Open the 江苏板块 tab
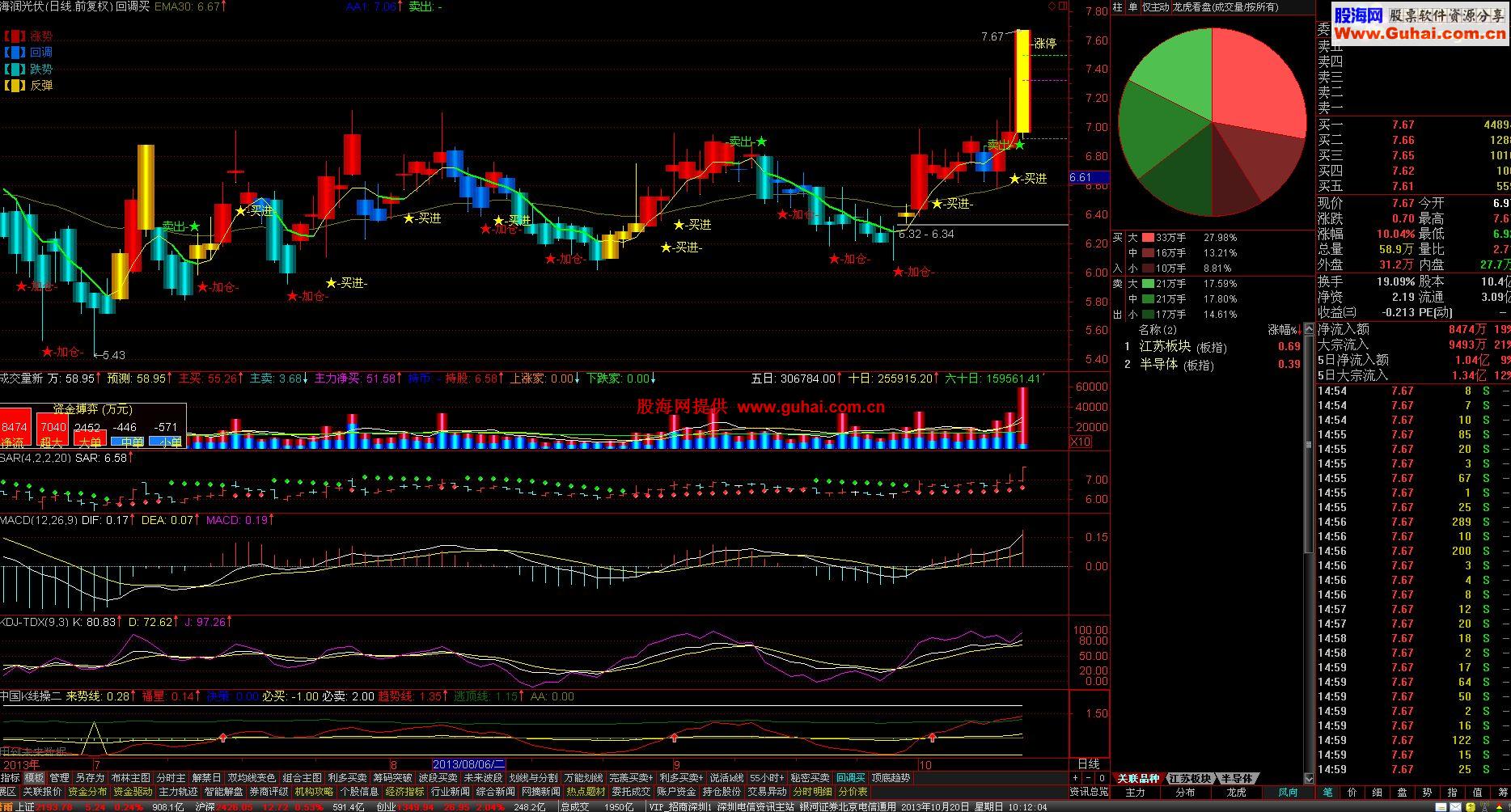The image size is (1511, 812). pyautogui.click(x=1189, y=778)
